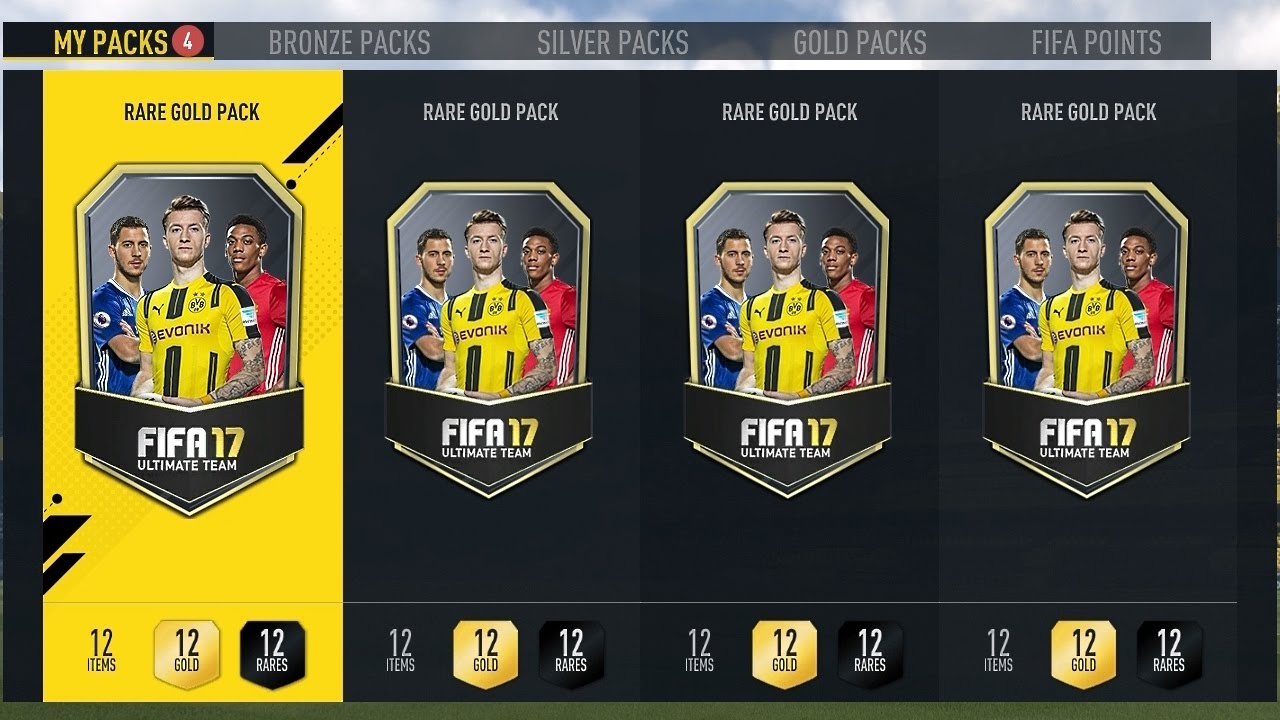The height and width of the screenshot is (720, 1280).
Task: Switch to Silver Packs tab
Action: coord(612,43)
